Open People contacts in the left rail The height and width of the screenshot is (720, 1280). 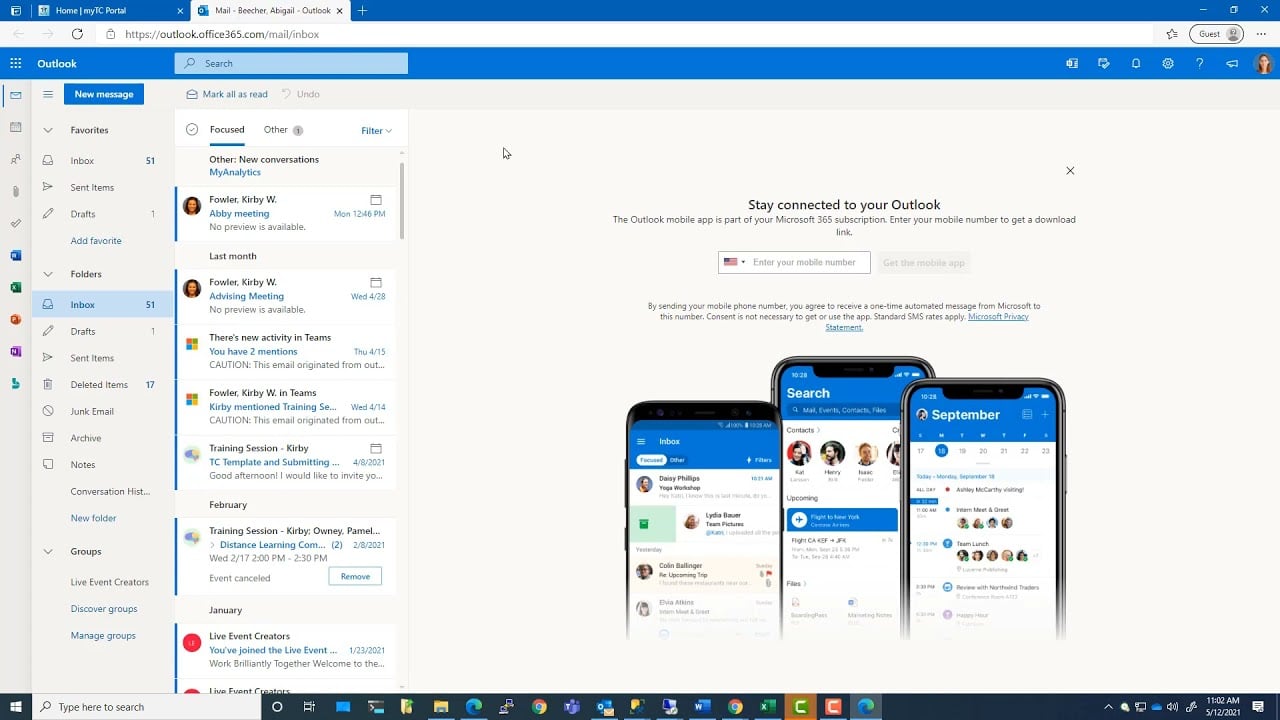[15, 159]
